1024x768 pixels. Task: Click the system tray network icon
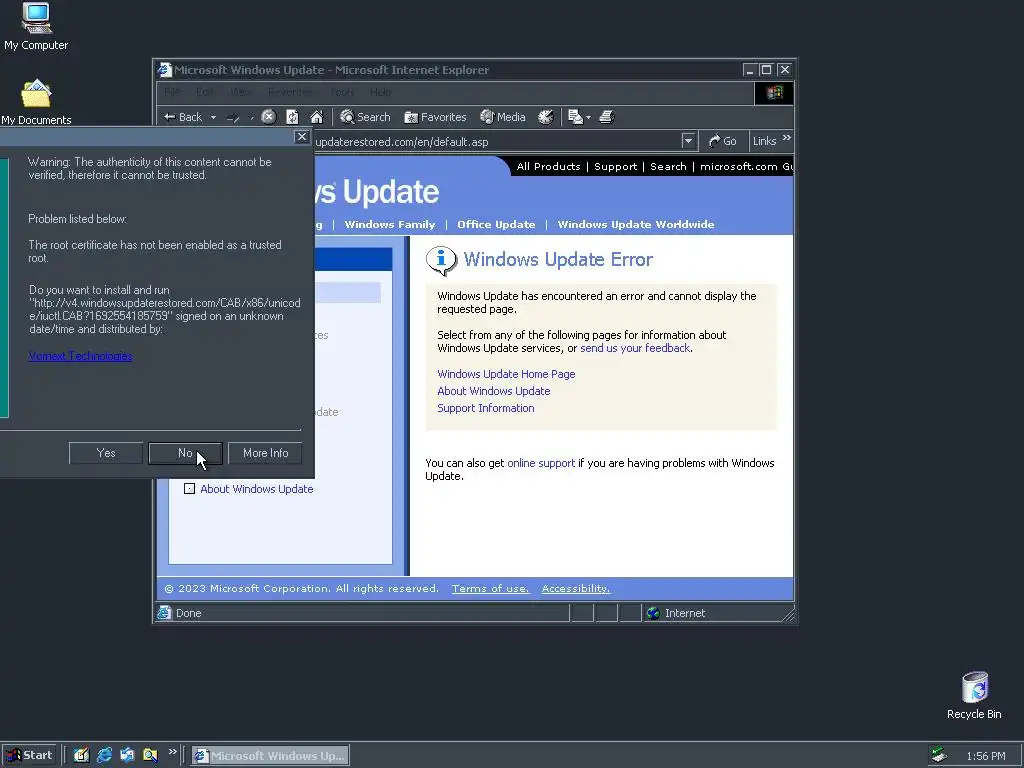coord(939,756)
